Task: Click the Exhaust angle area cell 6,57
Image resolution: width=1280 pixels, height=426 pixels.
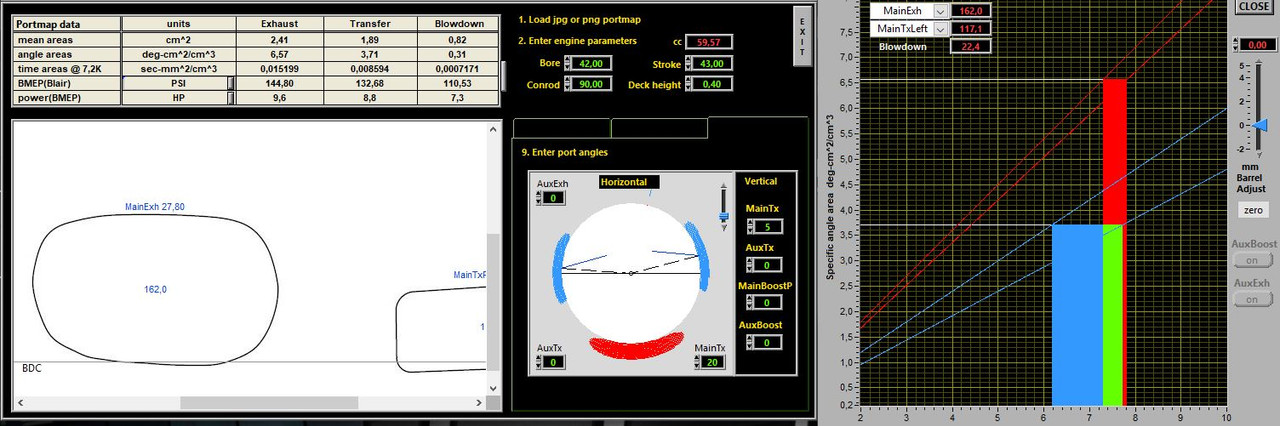Action: point(279,52)
